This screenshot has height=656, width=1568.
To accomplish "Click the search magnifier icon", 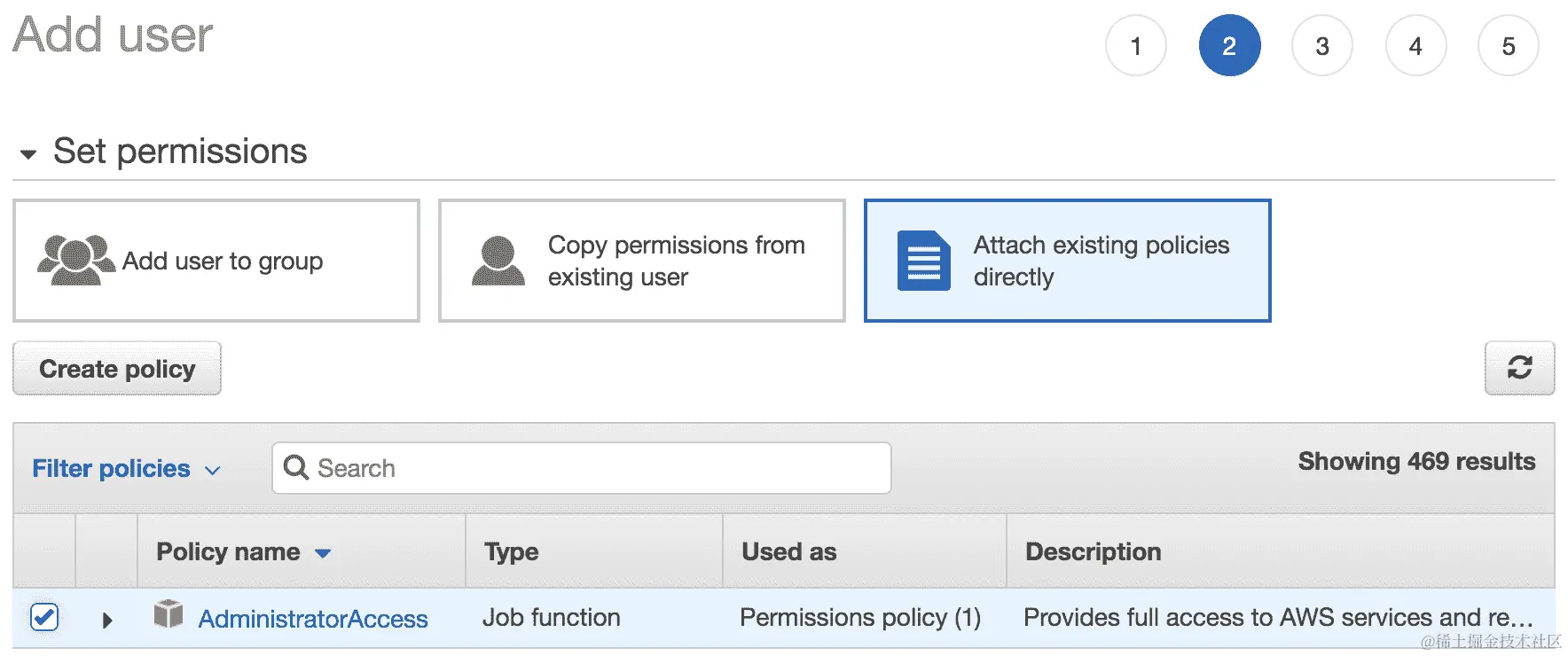I will [295, 467].
